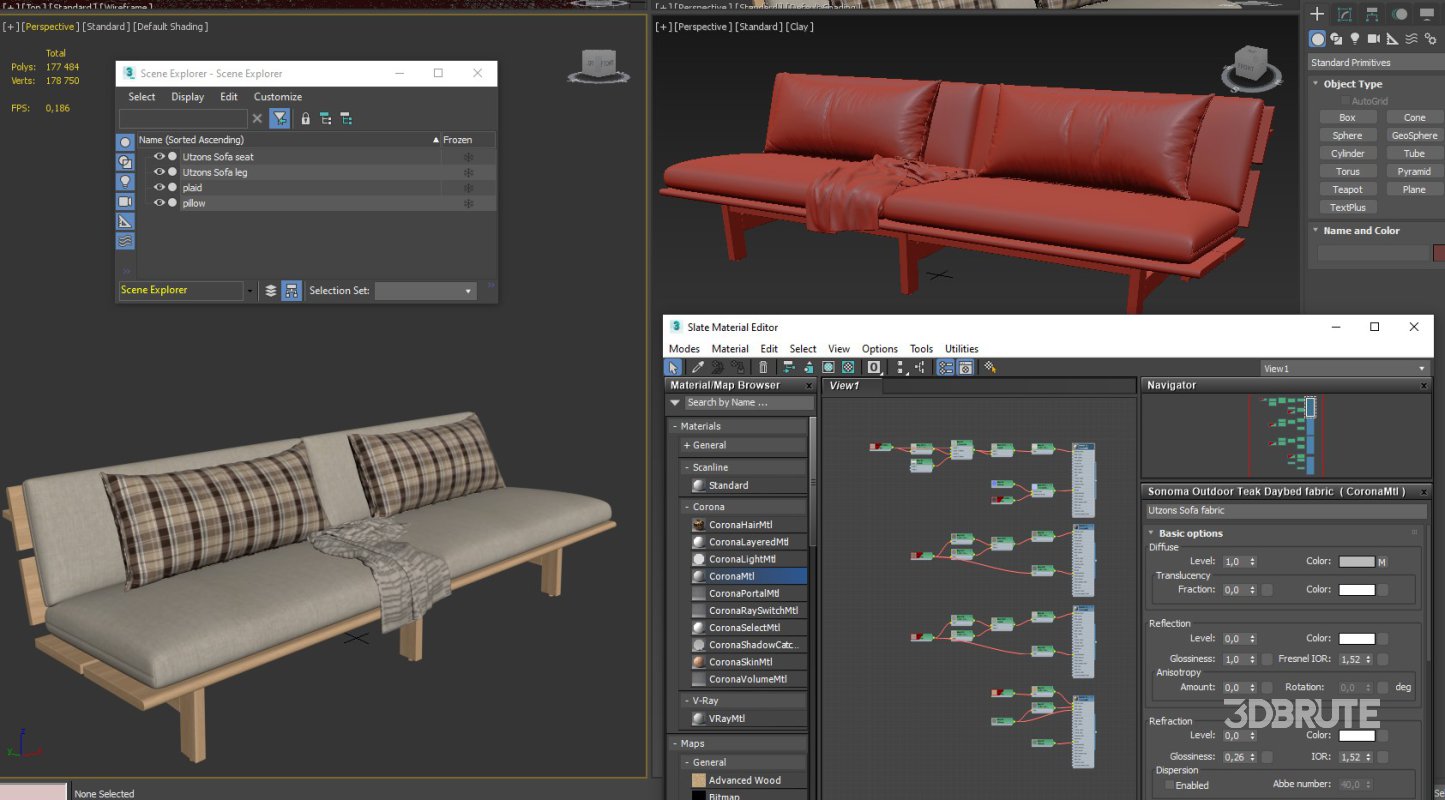The width and height of the screenshot is (1445, 800).
Task: Collapse the Corona materials group in the browser
Action: (687, 506)
